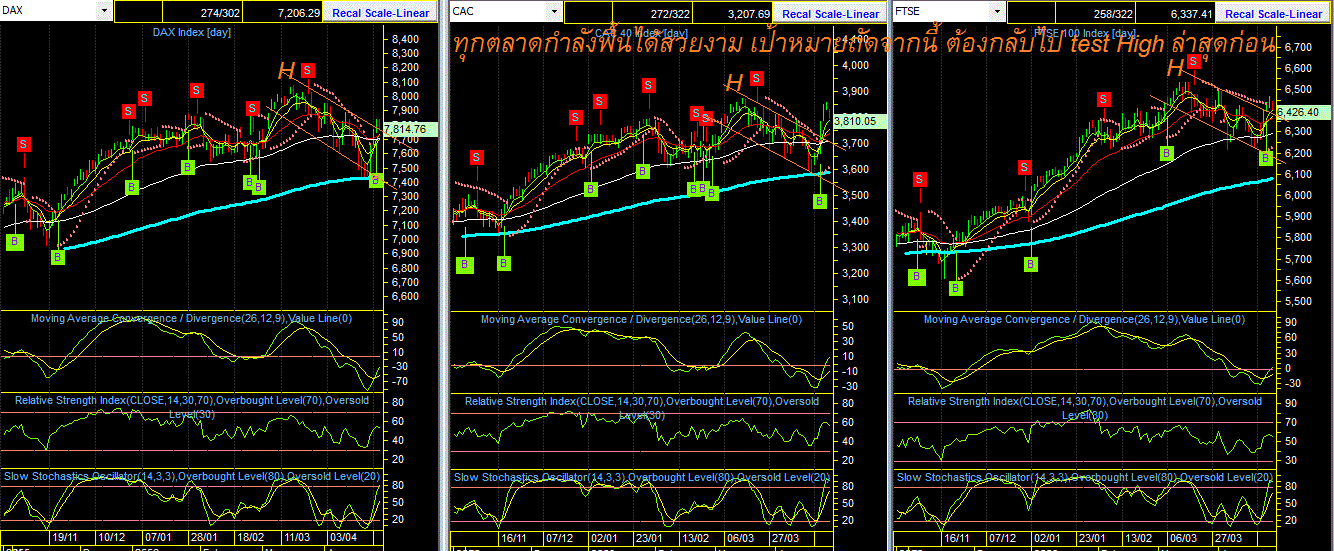Click the 16/11 date on CAC time axis
The height and width of the screenshot is (551, 1334).
pyautogui.click(x=515, y=537)
